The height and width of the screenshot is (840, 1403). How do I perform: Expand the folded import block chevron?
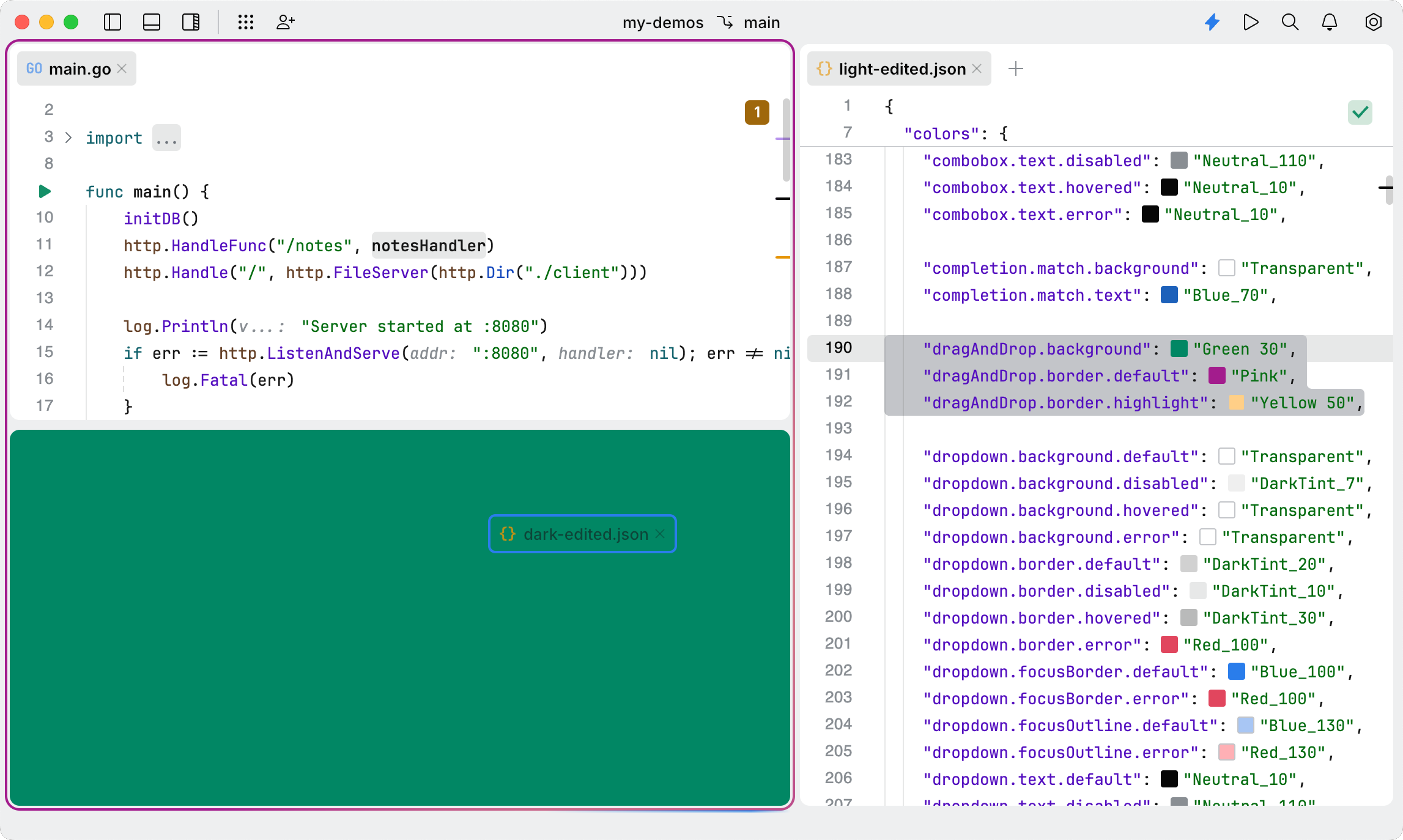[x=68, y=138]
